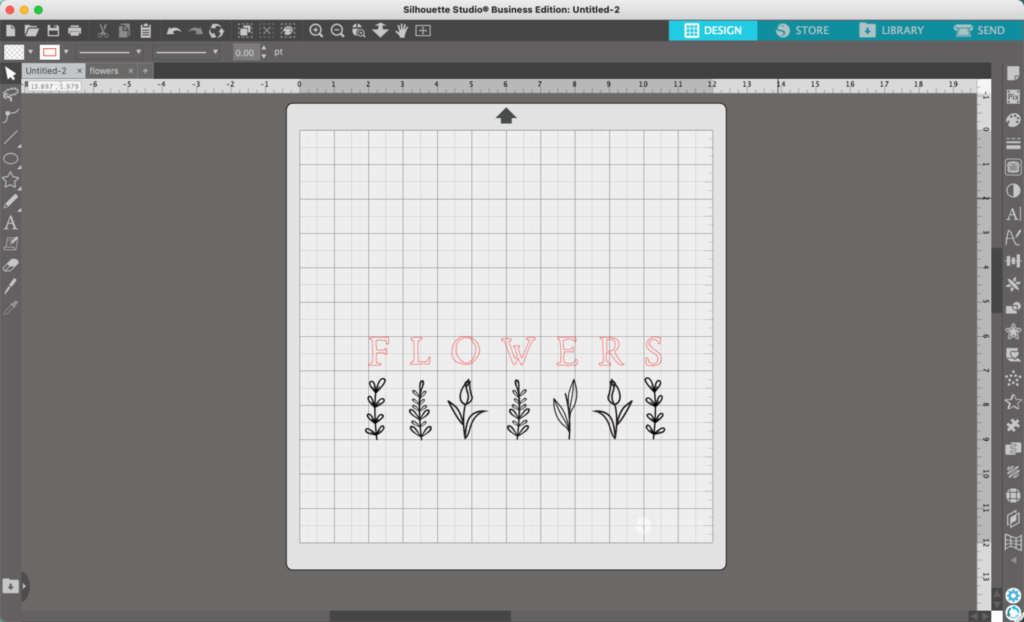Copy selection using the Copy icon
The image size is (1024, 622).
(124, 31)
